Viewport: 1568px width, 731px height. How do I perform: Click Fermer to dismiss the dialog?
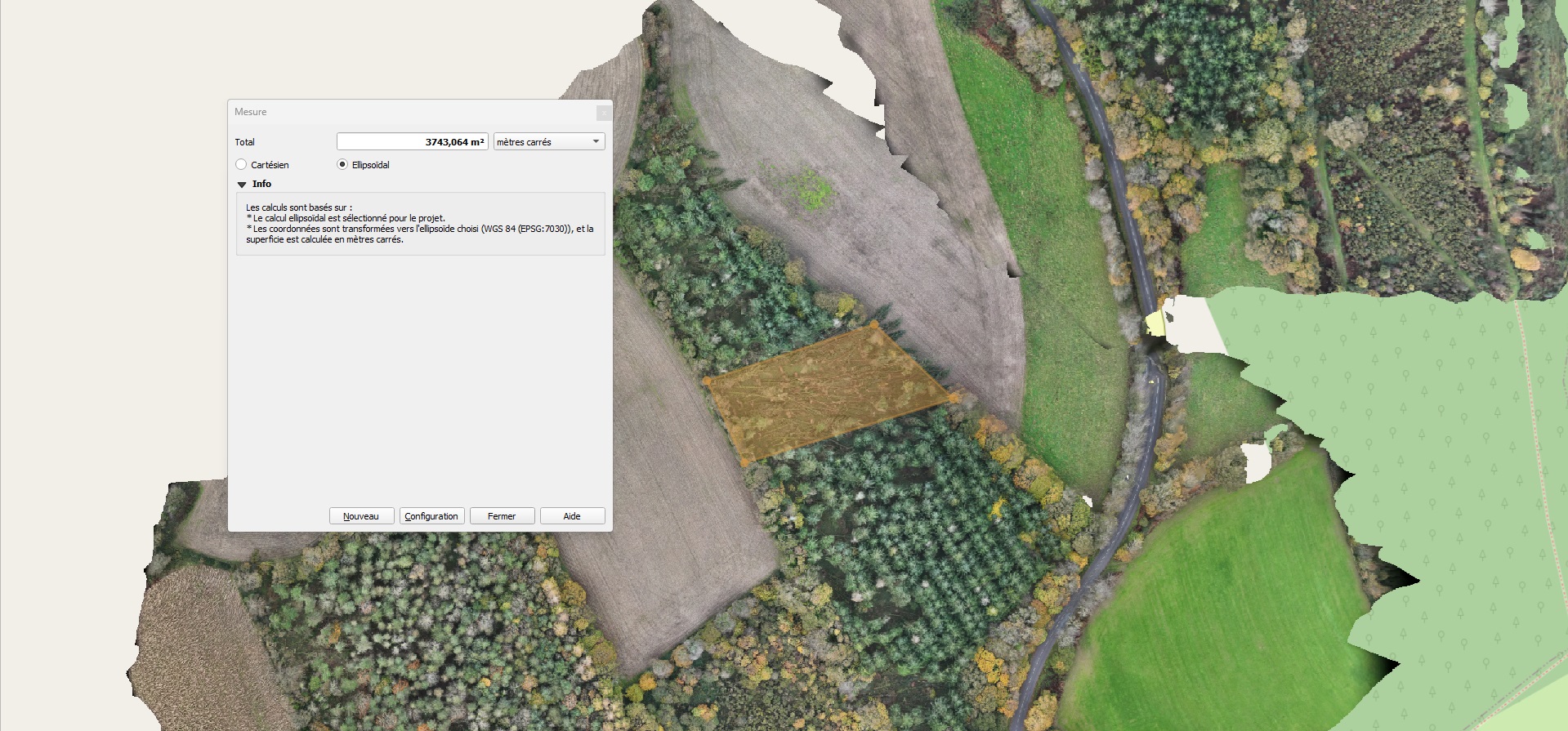tap(502, 516)
